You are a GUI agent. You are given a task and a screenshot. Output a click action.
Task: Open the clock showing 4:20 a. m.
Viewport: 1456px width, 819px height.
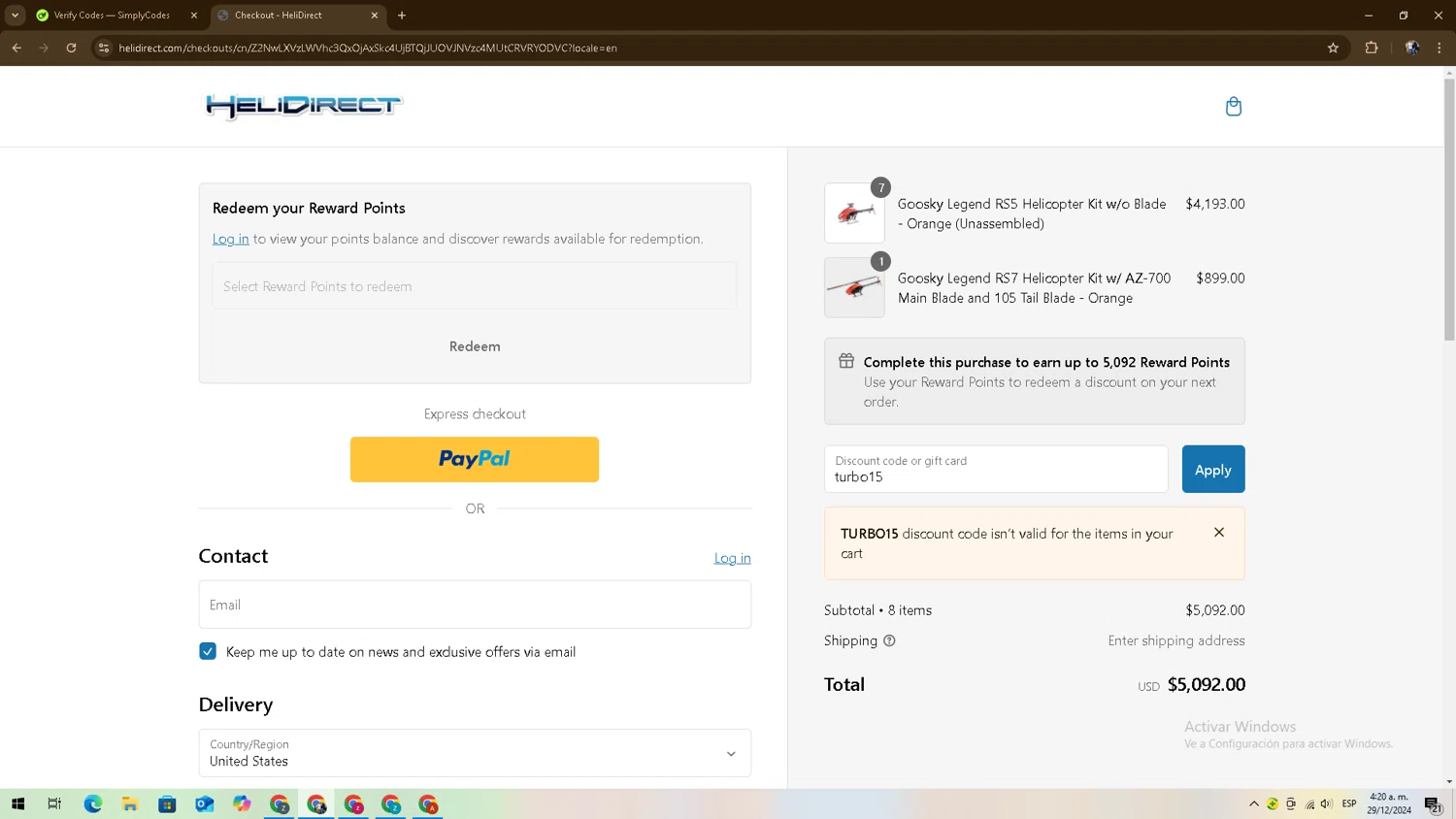click(x=1389, y=804)
